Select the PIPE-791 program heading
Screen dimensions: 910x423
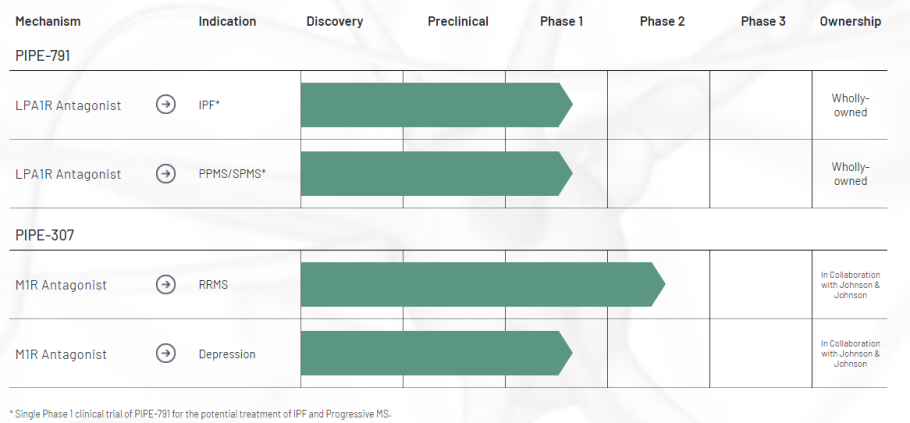point(43,55)
